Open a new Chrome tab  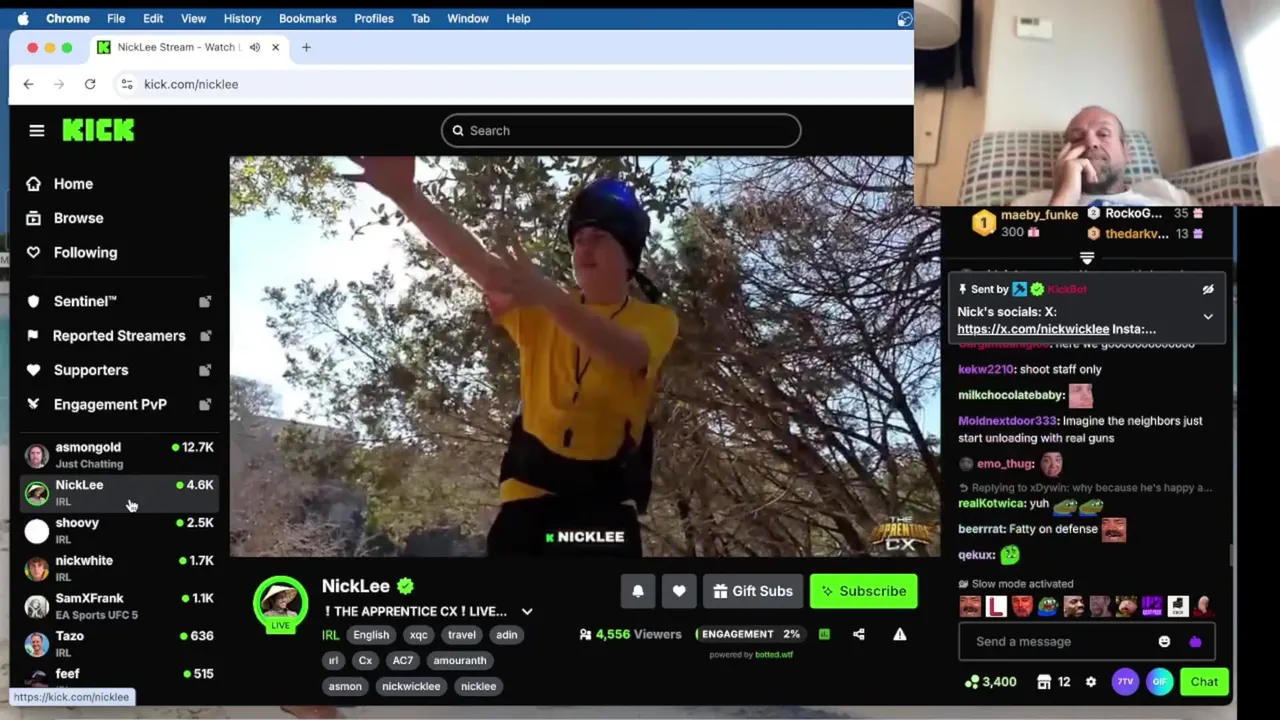pyautogui.click(x=306, y=47)
